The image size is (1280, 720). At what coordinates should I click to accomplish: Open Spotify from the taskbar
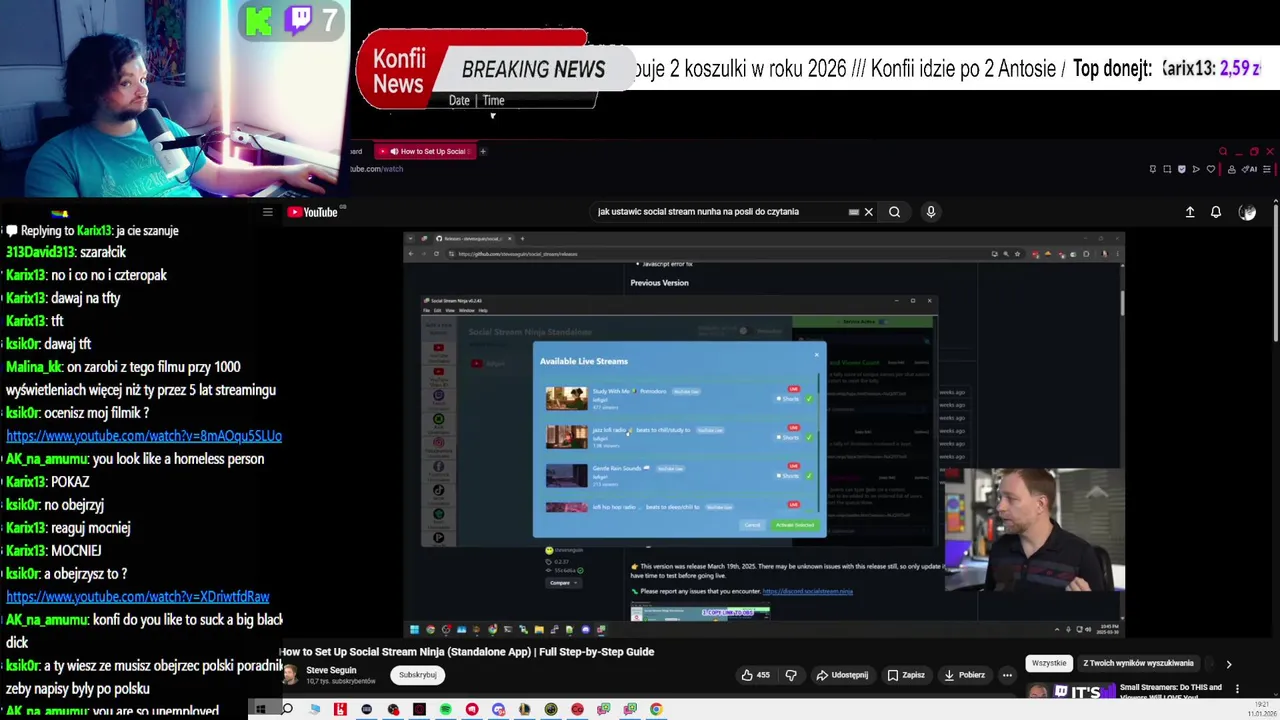coord(445,710)
